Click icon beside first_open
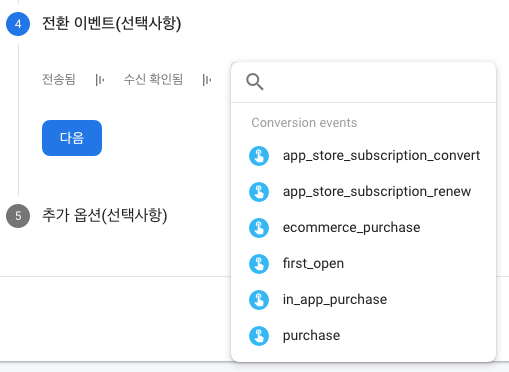509x372 pixels. (259, 264)
